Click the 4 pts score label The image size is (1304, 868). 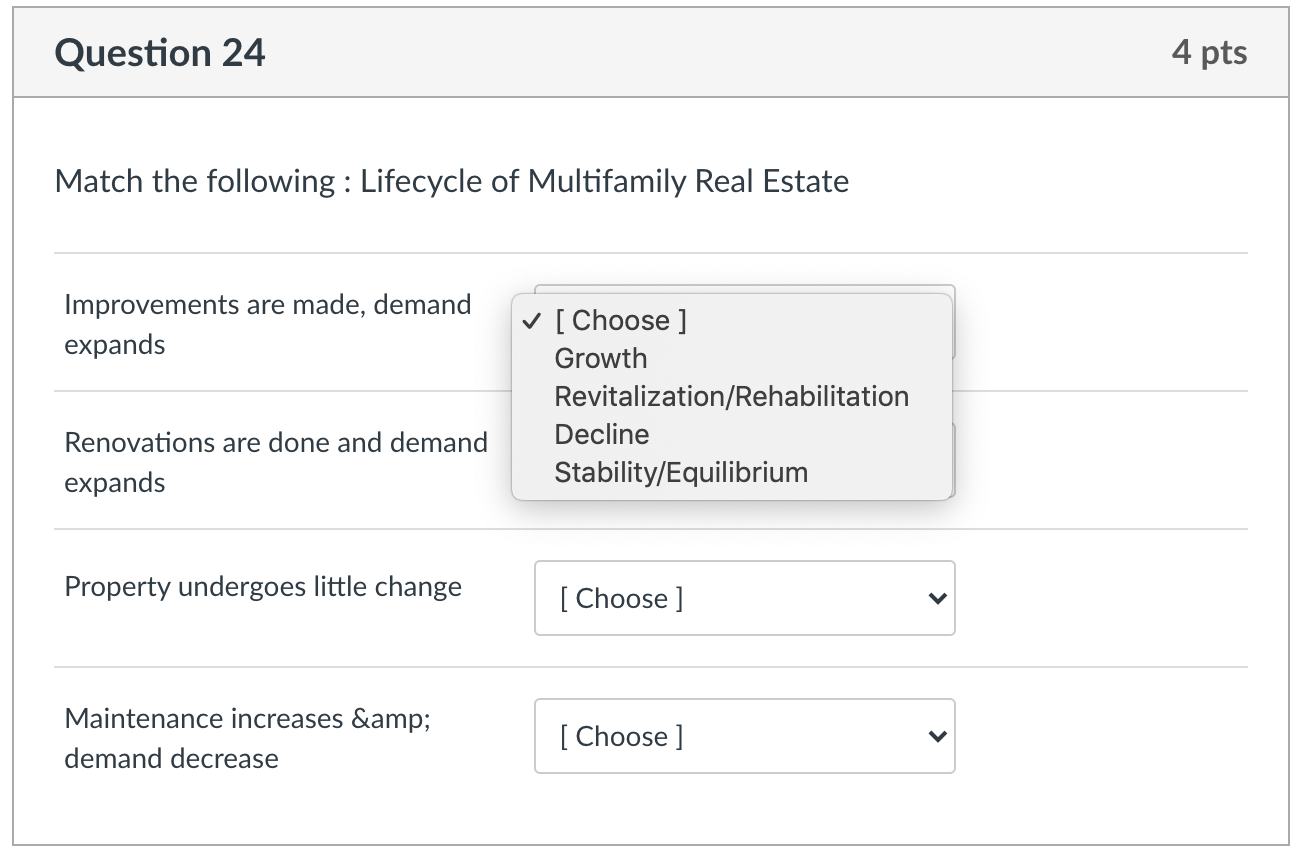[x=1209, y=52]
